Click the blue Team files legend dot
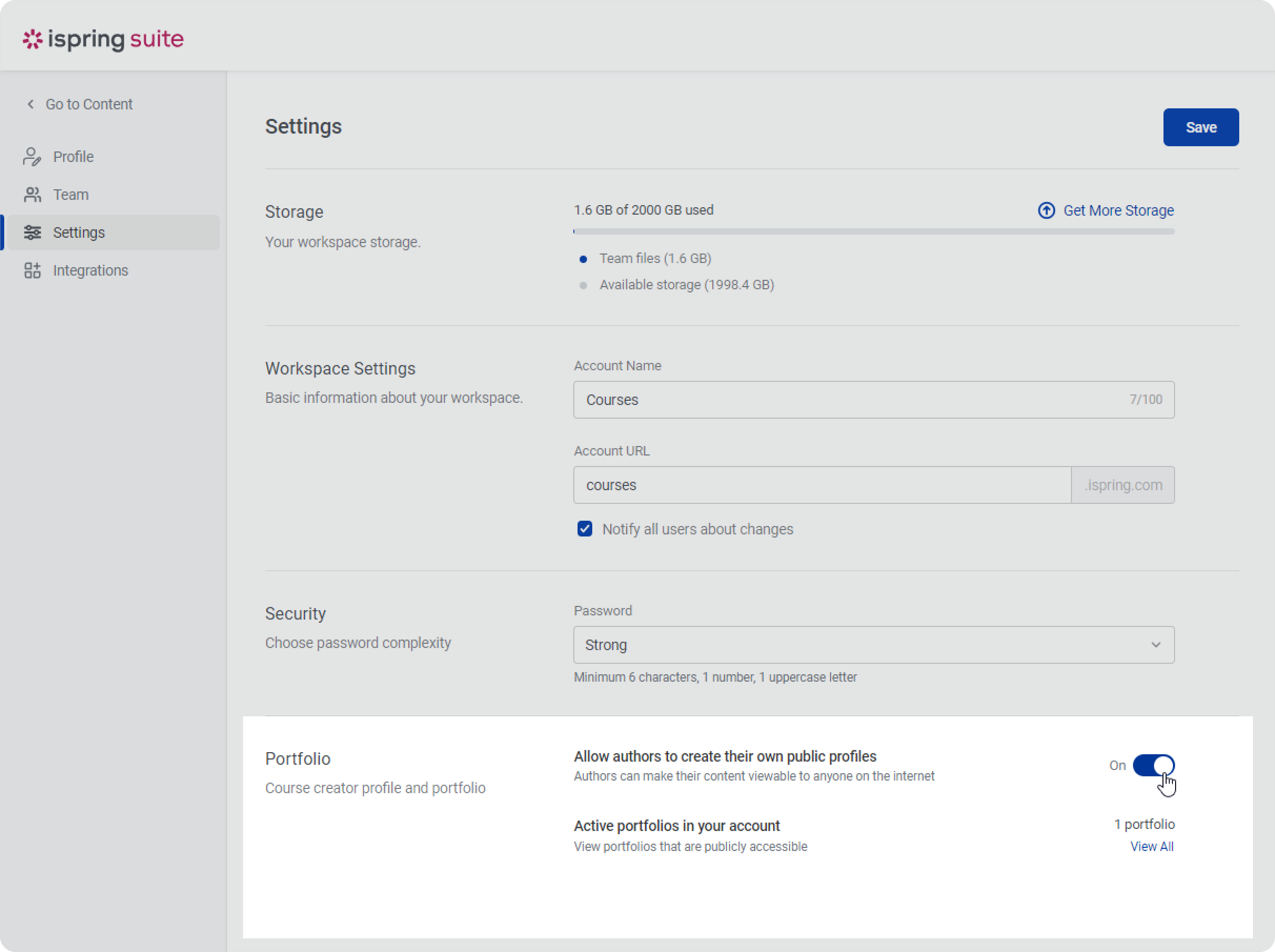Screen dimensions: 1275x952 point(583,259)
